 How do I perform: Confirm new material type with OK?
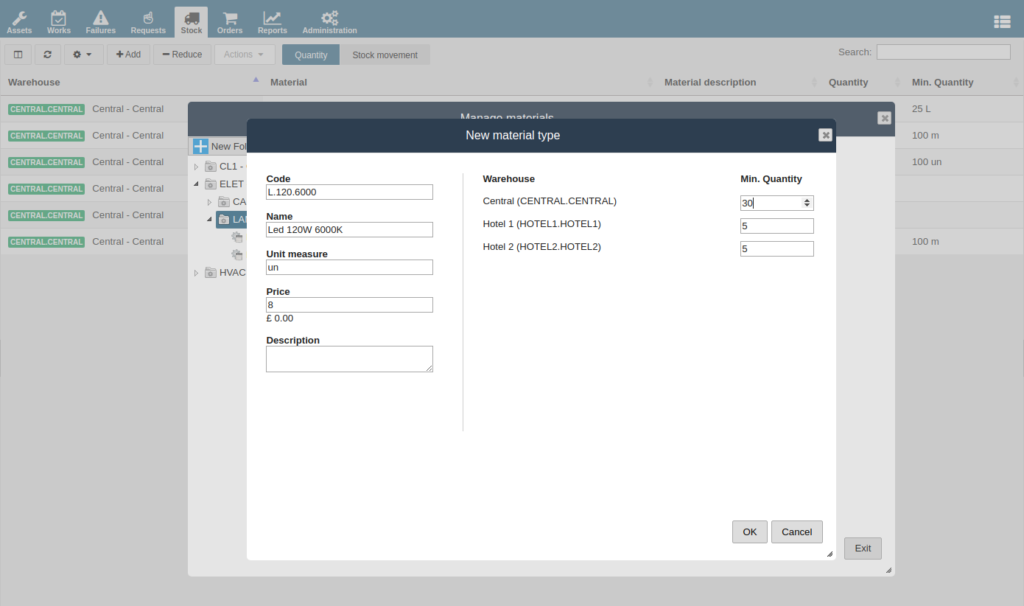749,531
